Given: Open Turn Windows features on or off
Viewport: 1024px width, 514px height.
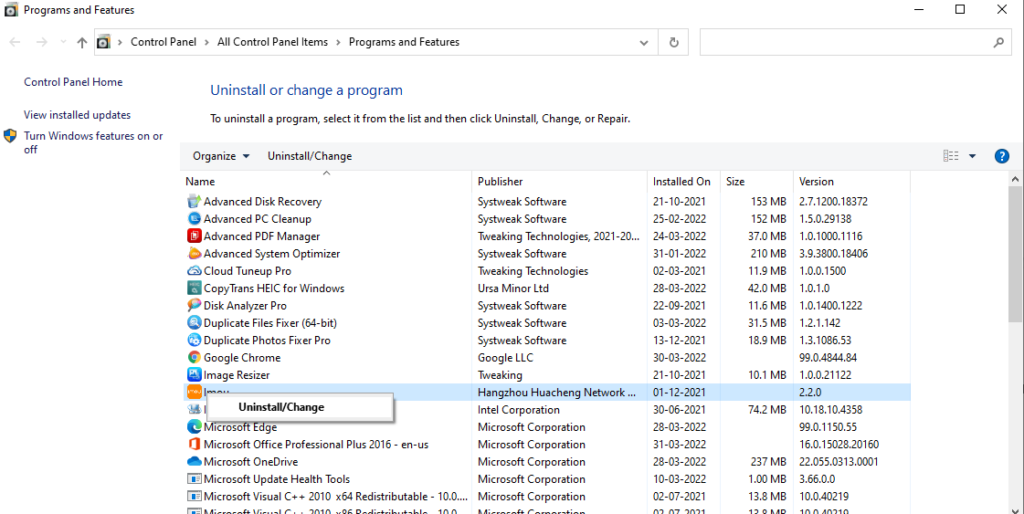Looking at the screenshot, I should (93, 142).
